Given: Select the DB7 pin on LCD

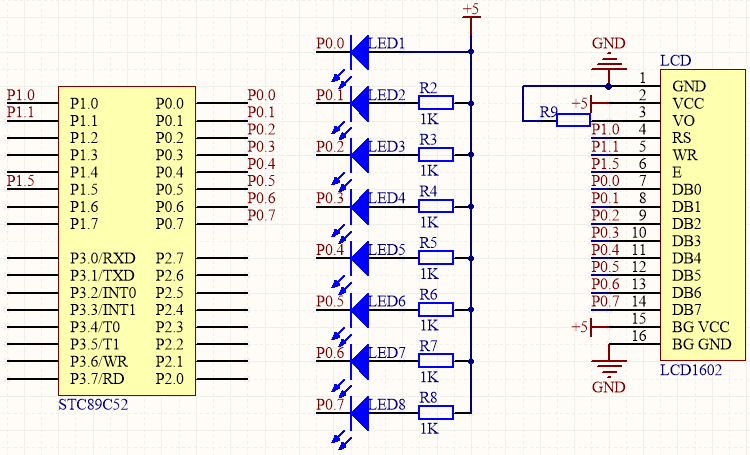Looking at the screenshot, I should [686, 310].
